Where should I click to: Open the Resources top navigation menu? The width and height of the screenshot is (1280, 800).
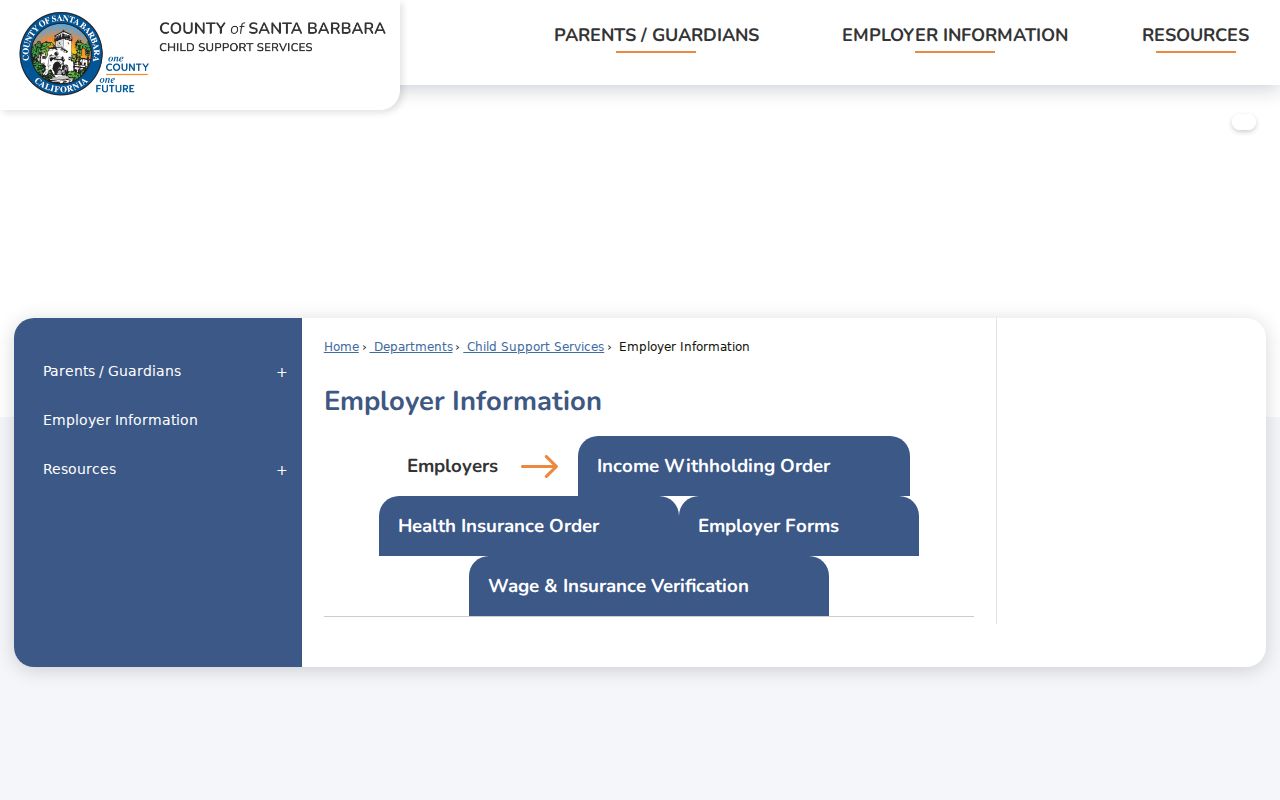tap(1195, 36)
